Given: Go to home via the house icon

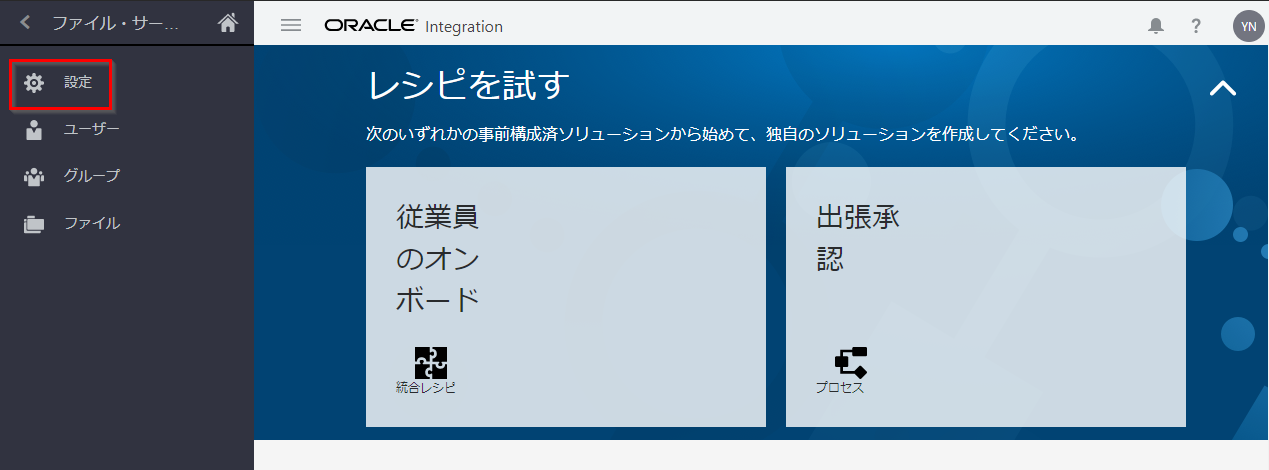Looking at the screenshot, I should point(228,22).
